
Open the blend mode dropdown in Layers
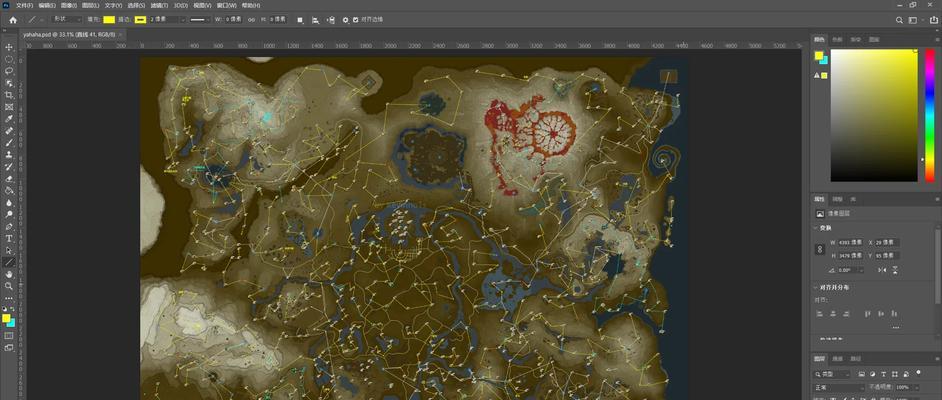838,388
